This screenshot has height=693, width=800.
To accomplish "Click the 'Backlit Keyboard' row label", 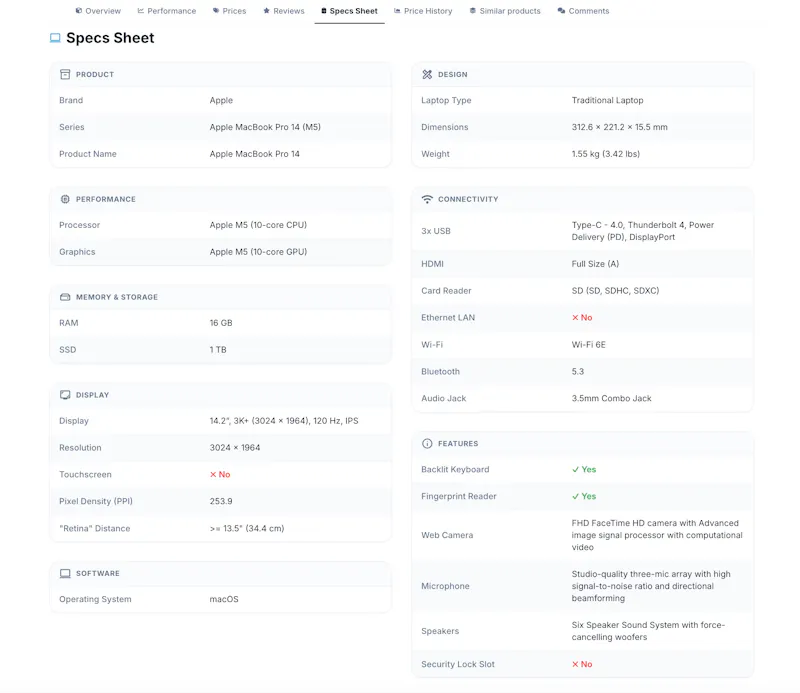I will [455, 469].
